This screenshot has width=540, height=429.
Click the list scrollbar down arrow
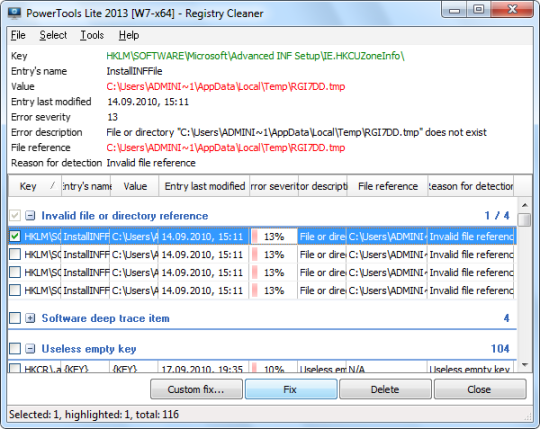tap(525, 365)
